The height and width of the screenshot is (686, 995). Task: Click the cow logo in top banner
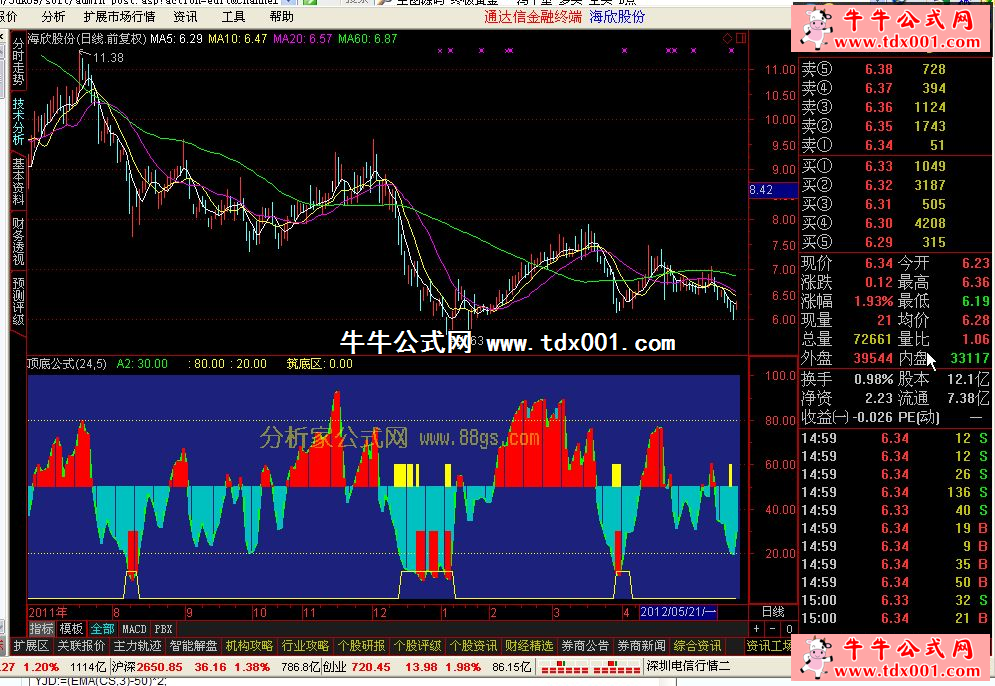pos(820,26)
